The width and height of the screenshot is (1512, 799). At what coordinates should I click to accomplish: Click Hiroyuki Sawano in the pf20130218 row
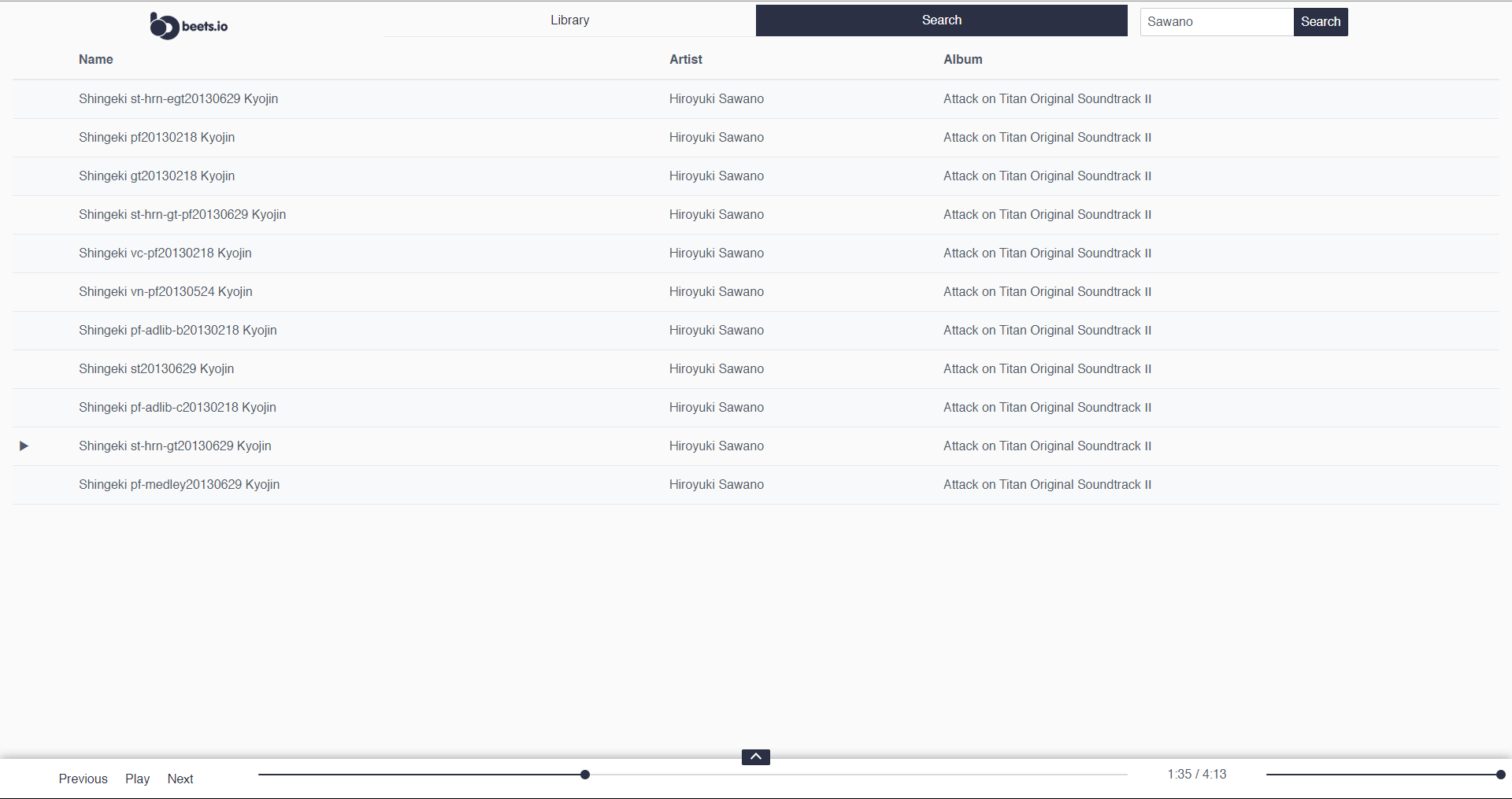[717, 138]
